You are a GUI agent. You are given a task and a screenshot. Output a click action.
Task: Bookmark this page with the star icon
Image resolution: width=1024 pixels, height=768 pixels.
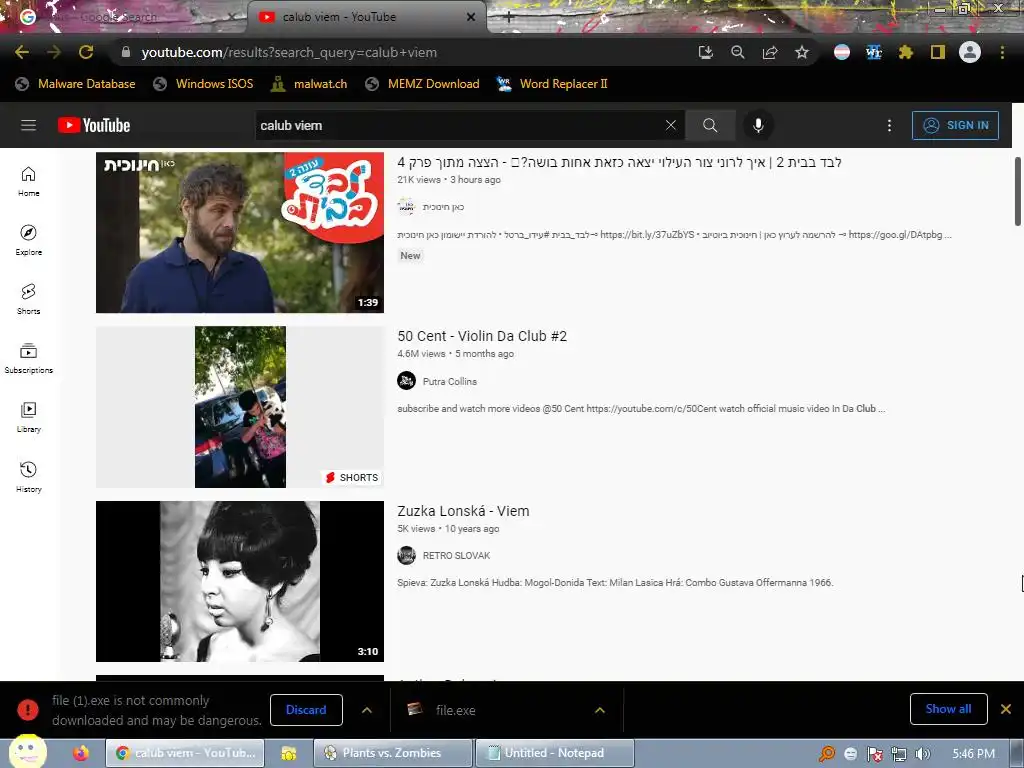coord(802,52)
